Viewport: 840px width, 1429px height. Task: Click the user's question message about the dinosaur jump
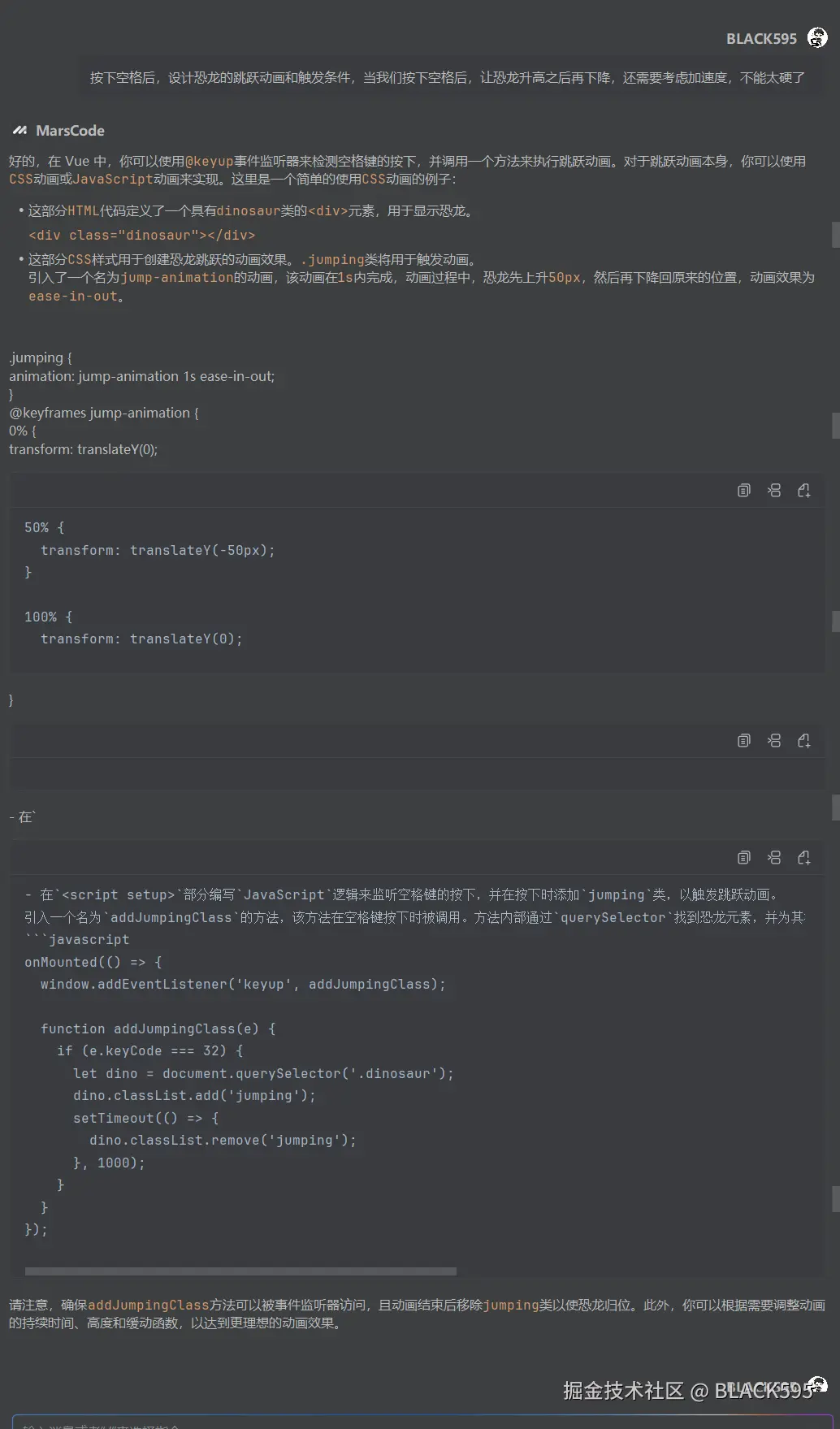click(447, 78)
